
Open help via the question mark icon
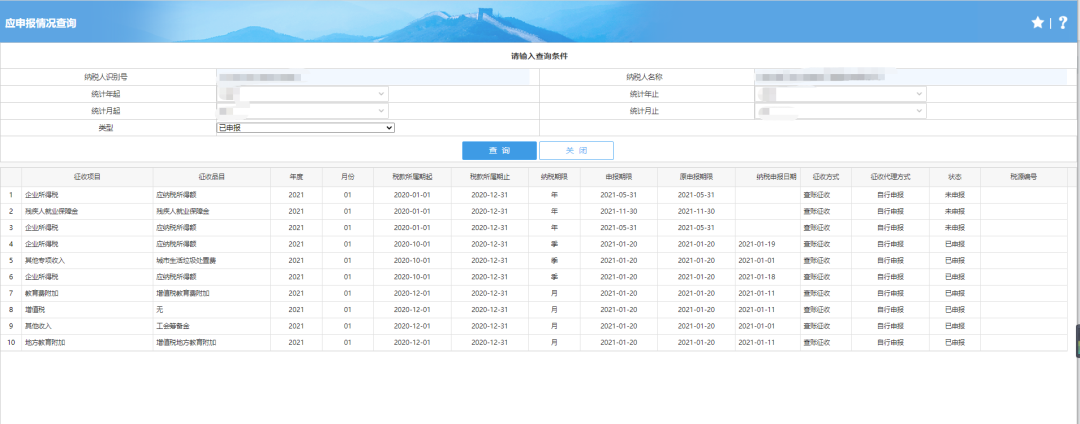pos(1063,23)
